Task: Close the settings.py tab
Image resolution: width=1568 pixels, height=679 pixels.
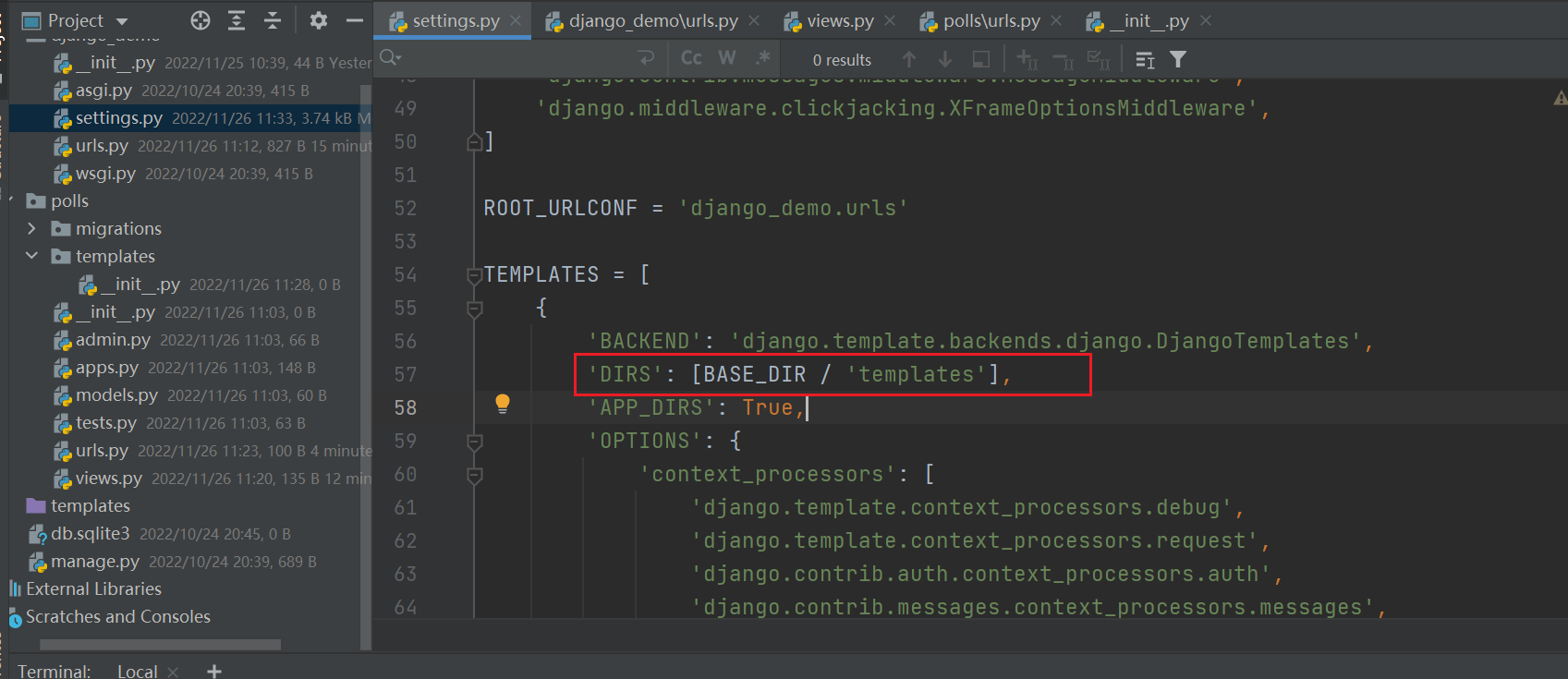Action: click(516, 20)
